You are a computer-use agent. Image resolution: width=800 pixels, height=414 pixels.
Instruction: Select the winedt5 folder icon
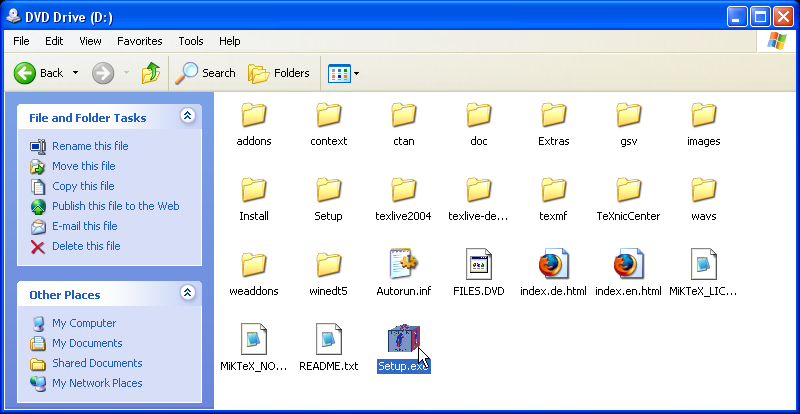[328, 265]
